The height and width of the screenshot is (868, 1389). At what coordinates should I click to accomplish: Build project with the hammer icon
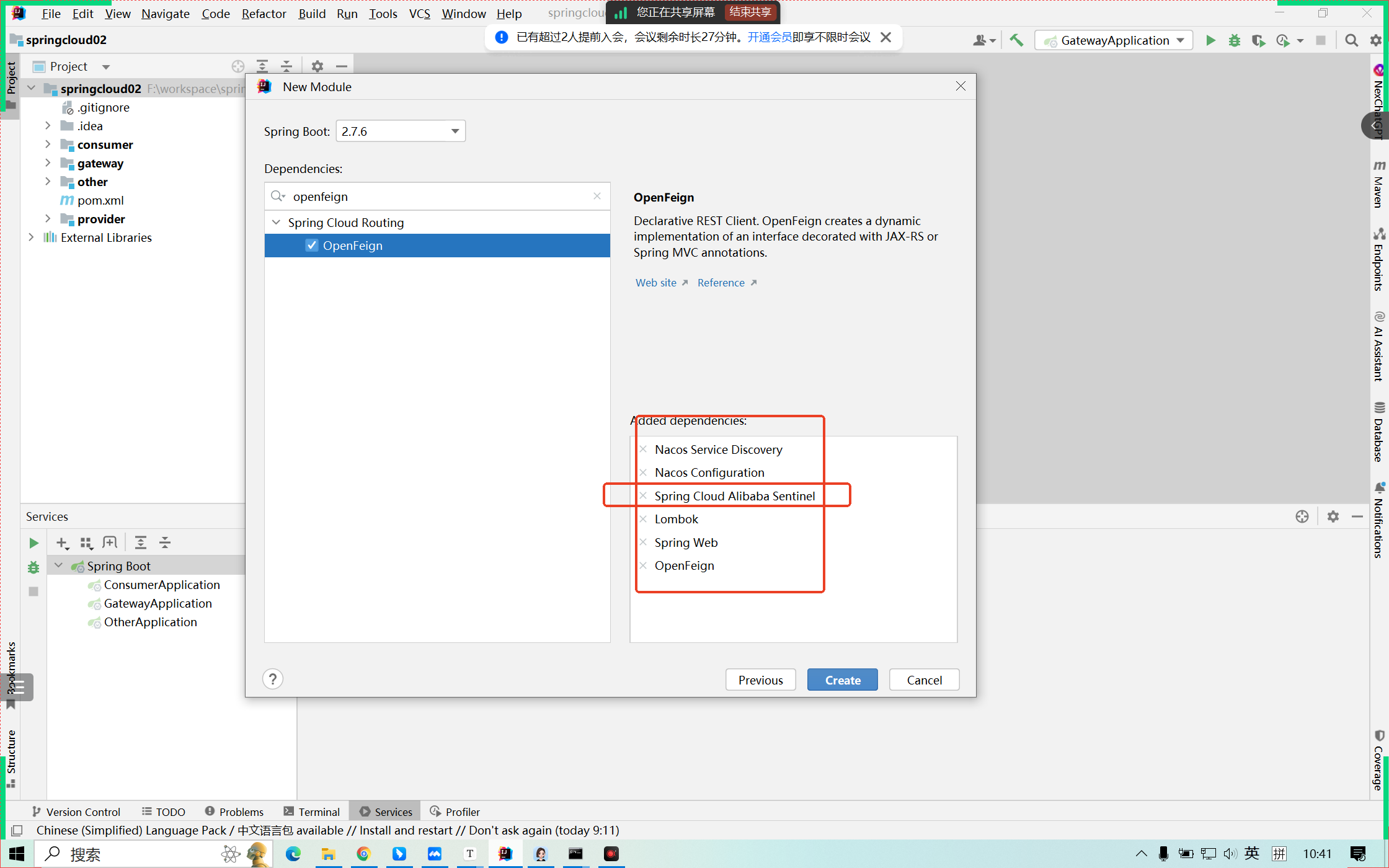tap(1016, 40)
